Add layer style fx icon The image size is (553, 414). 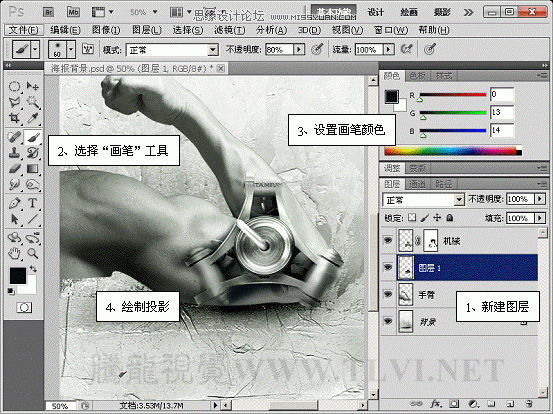[x=436, y=403]
